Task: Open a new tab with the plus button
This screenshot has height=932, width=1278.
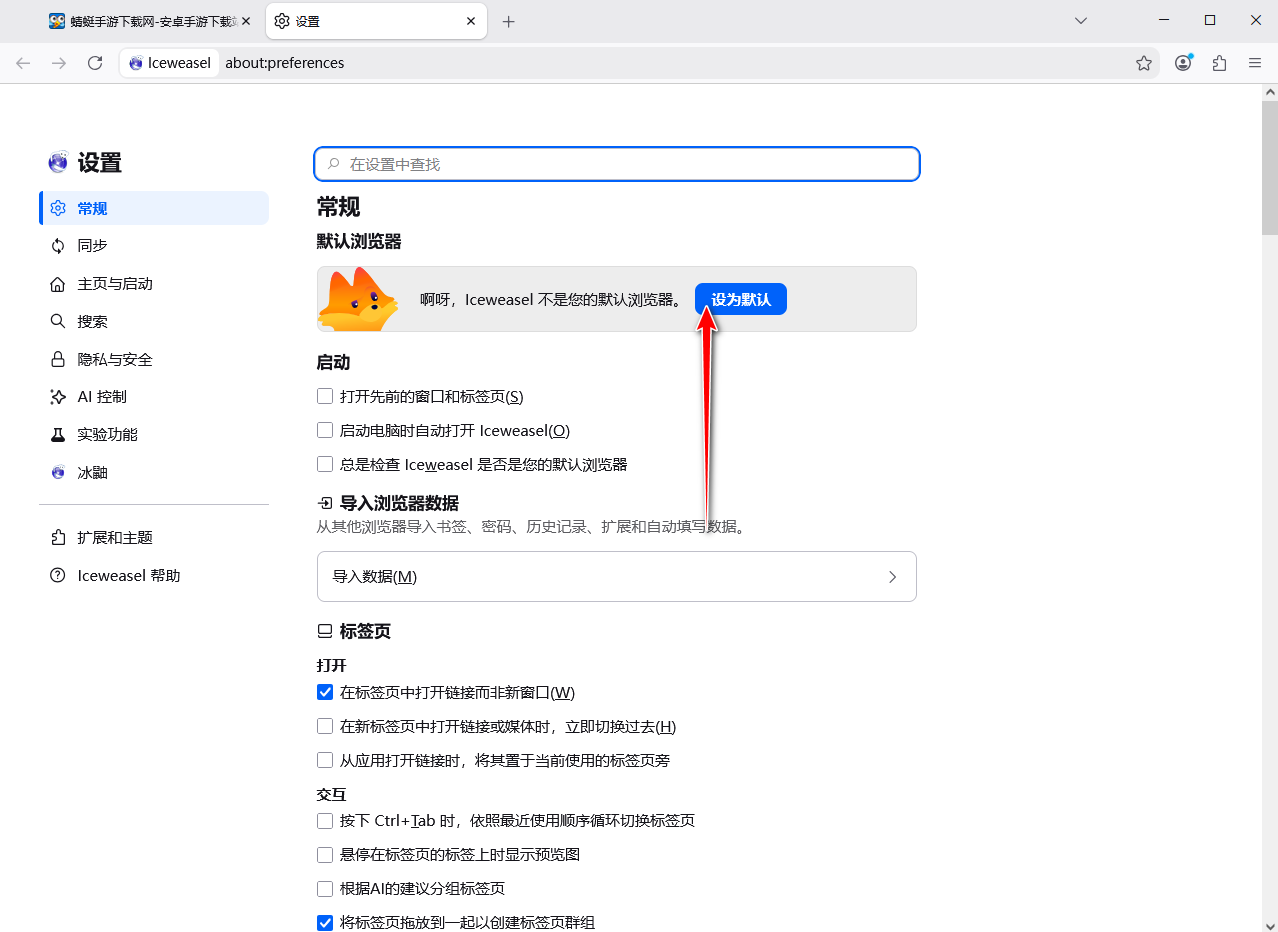Action: 508,21
